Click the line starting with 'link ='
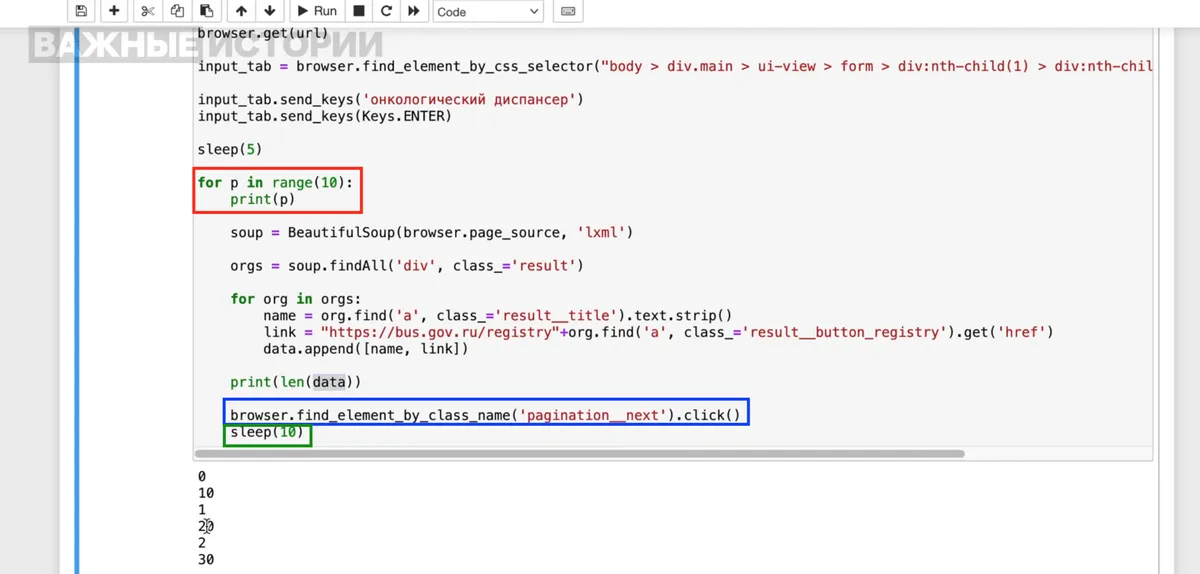The height and width of the screenshot is (574, 1200). tap(658, 332)
